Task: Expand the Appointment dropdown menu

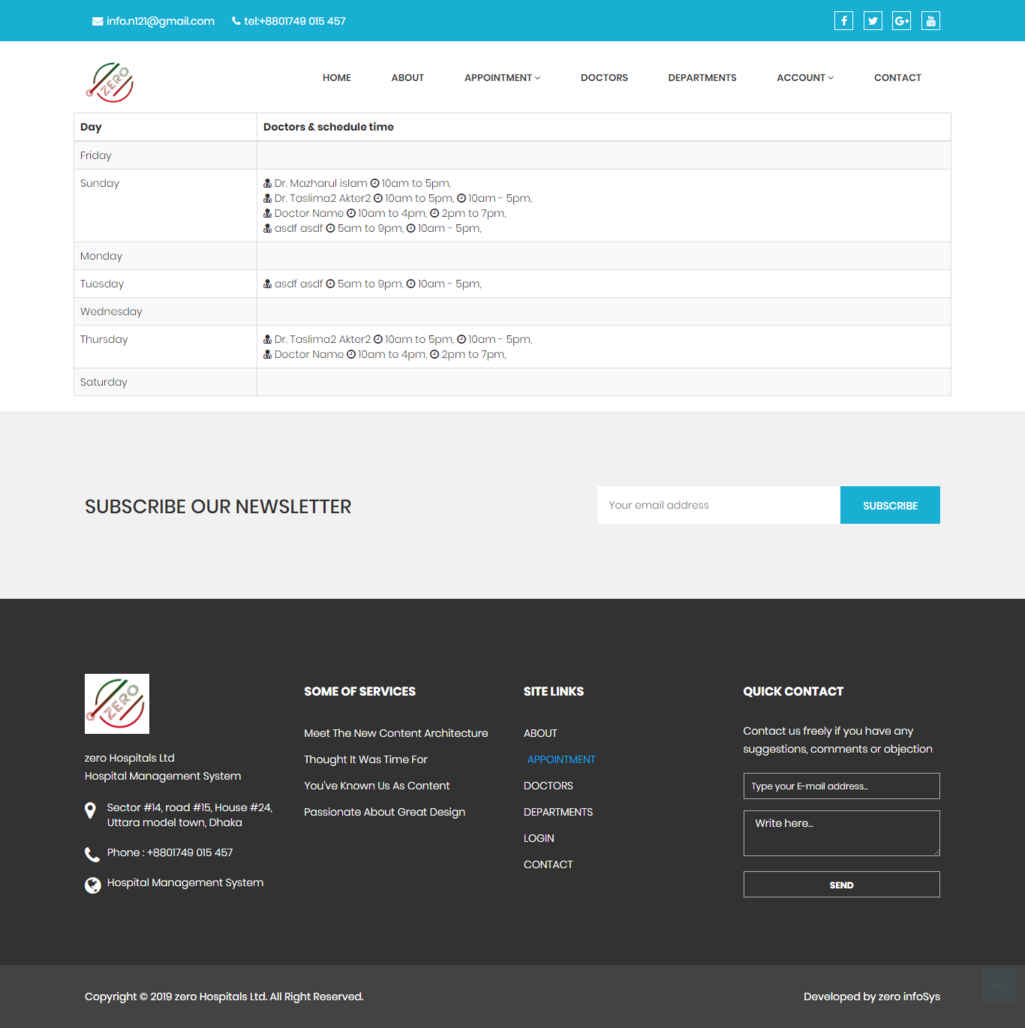Action: pyautogui.click(x=501, y=78)
